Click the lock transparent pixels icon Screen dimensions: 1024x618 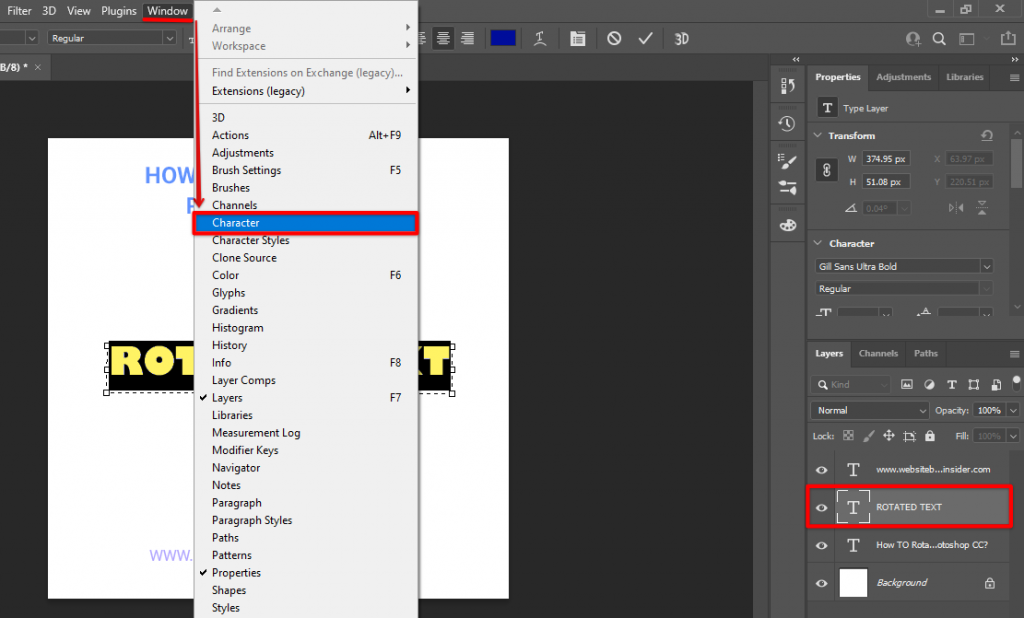click(x=848, y=435)
